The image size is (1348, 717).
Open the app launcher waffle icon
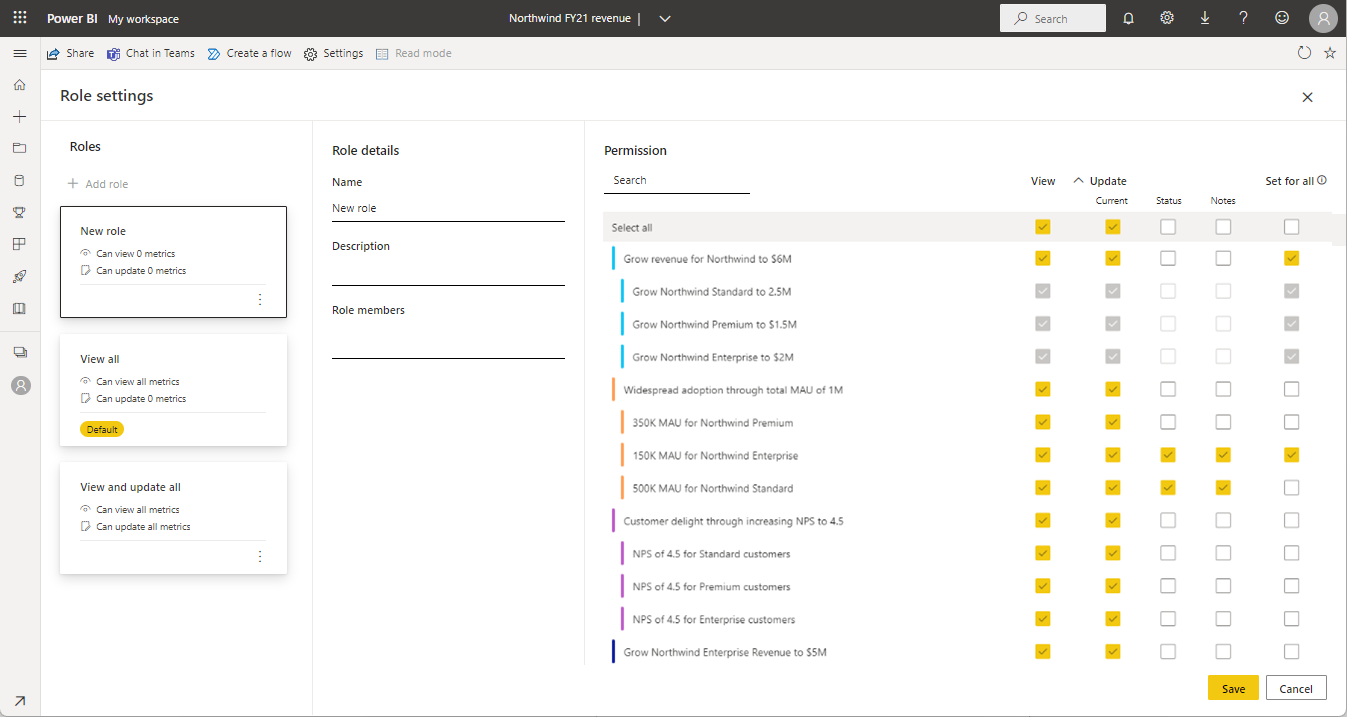[x=20, y=18]
